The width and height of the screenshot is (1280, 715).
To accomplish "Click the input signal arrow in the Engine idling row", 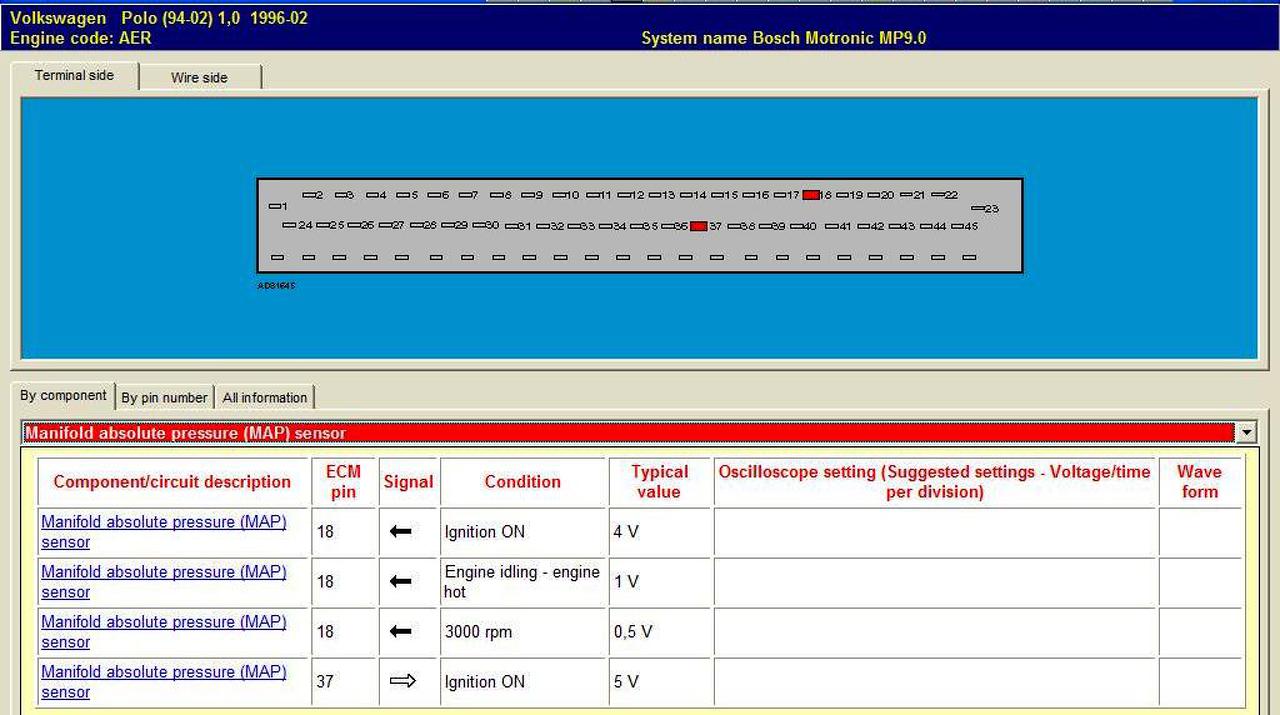I will point(401,582).
